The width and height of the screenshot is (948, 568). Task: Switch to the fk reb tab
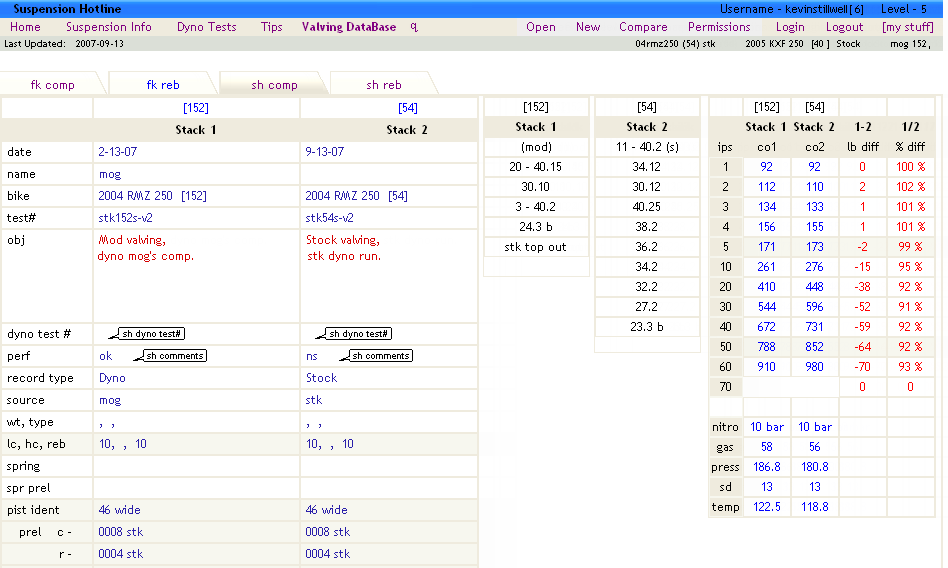(163, 85)
